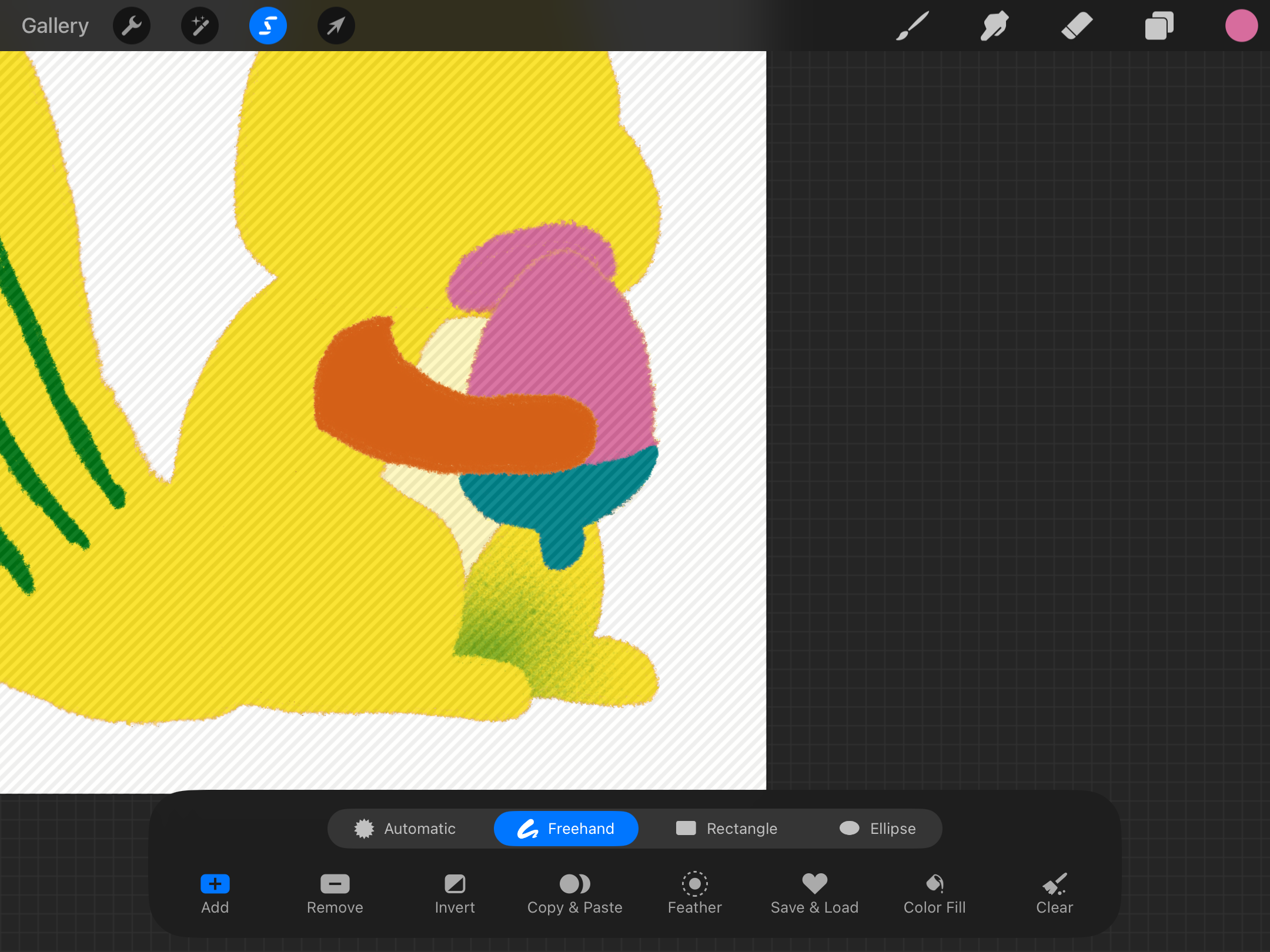Invert the current selection
1270x952 pixels.
click(x=455, y=893)
